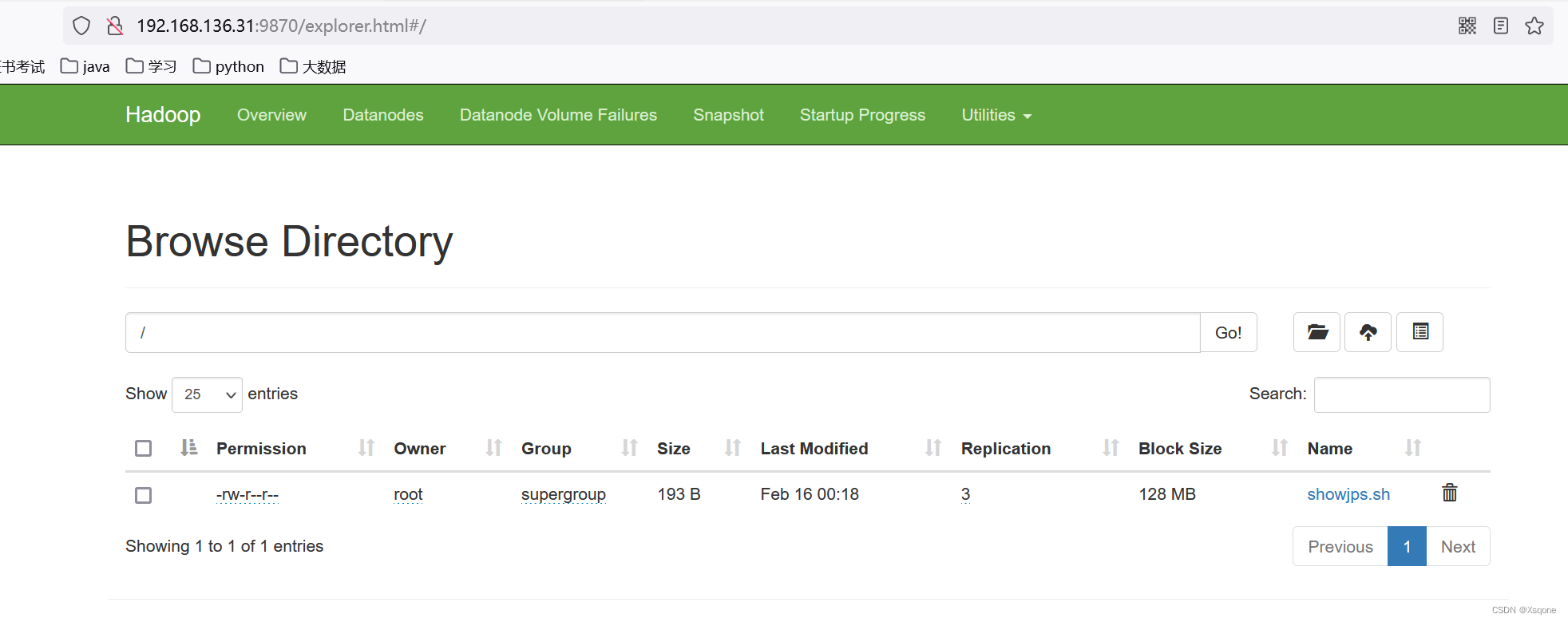Click the upload files cloud icon
Screen dimensions: 1568x622
point(1368,332)
